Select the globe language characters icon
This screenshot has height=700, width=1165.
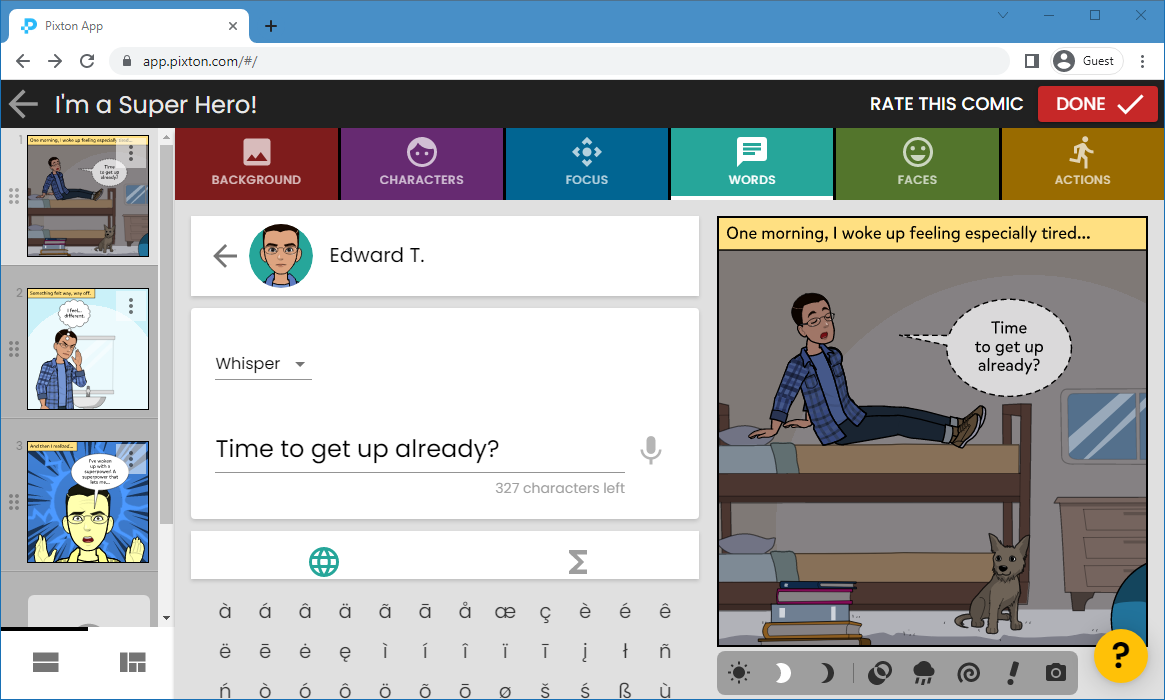click(x=323, y=562)
